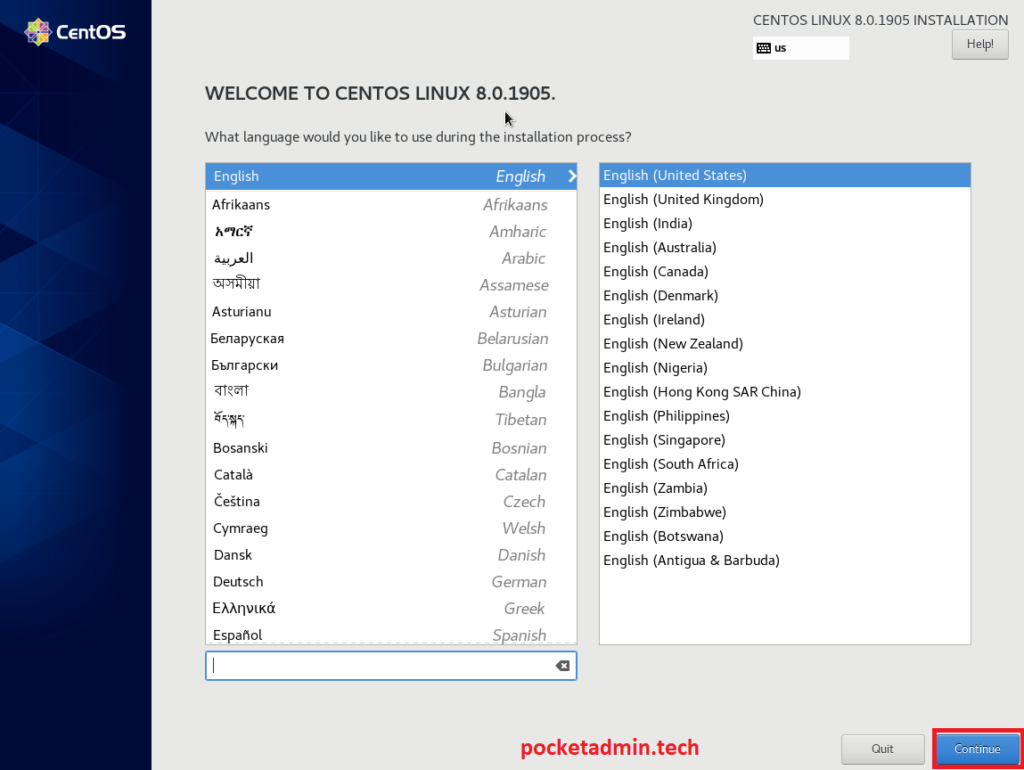Choose English (Philippines) locale
Image resolution: width=1024 pixels, height=770 pixels.
click(785, 416)
